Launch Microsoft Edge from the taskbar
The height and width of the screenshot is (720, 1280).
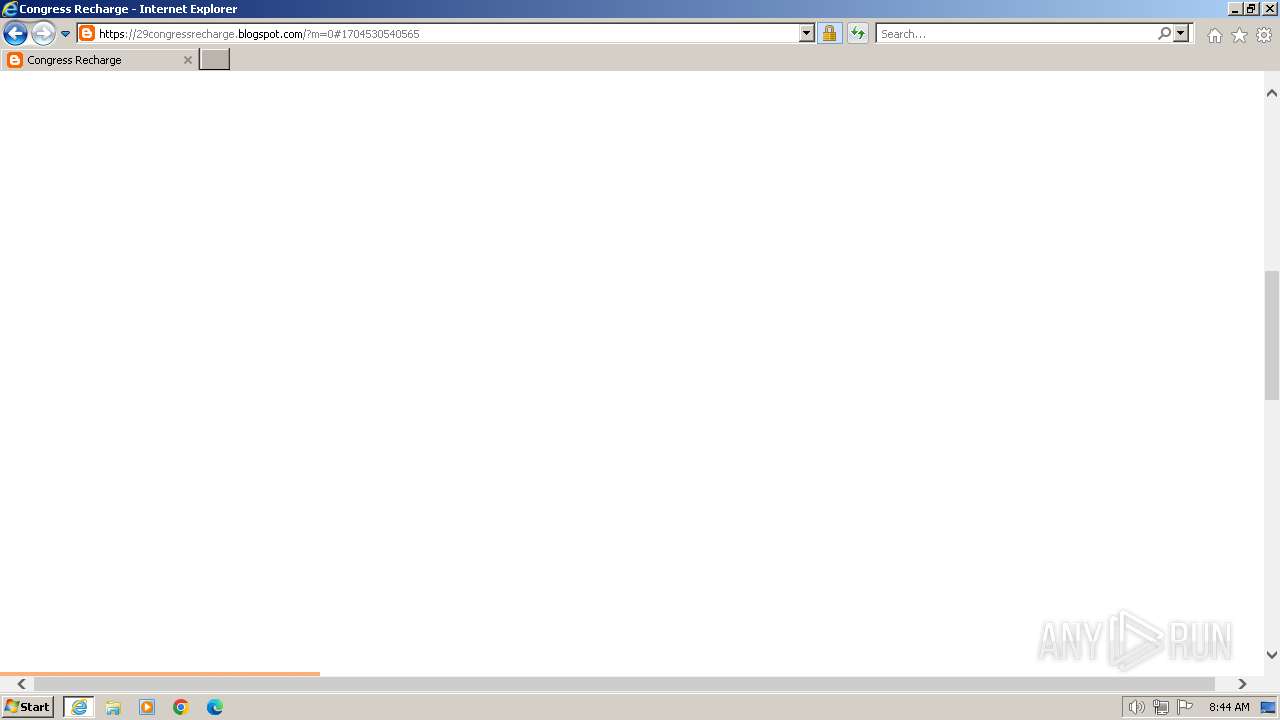[215, 707]
